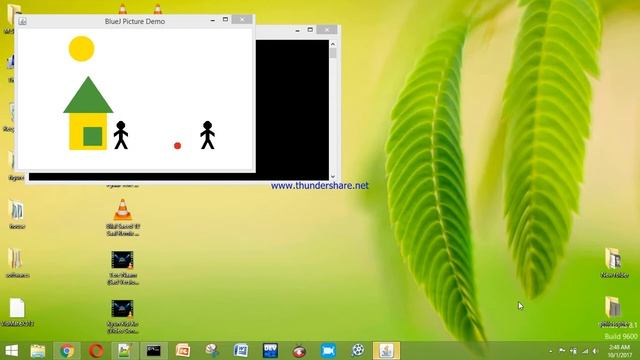Screen dimensions: 640x360
Task: Open the volume speaker tray icon
Action: (596, 351)
